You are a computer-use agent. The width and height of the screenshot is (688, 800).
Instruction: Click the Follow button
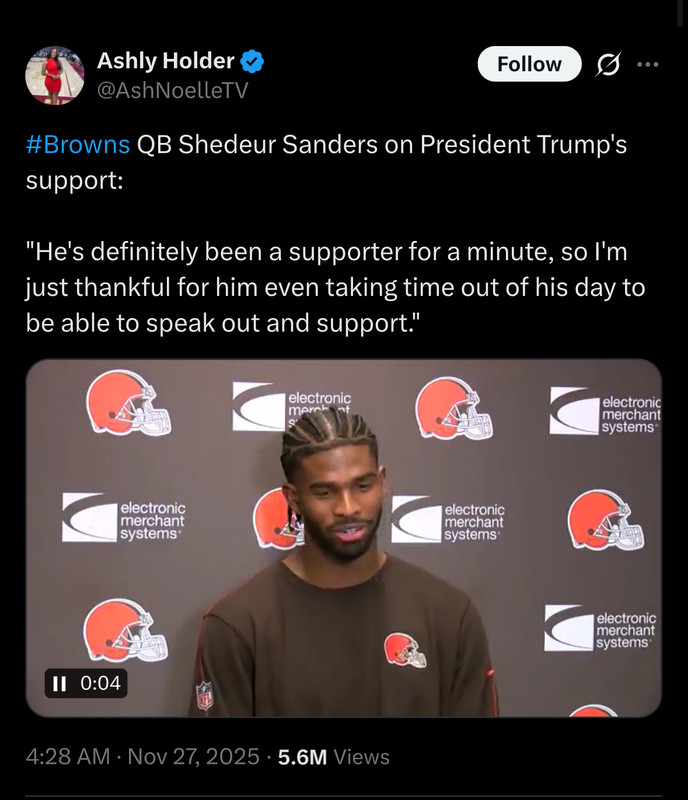[529, 64]
